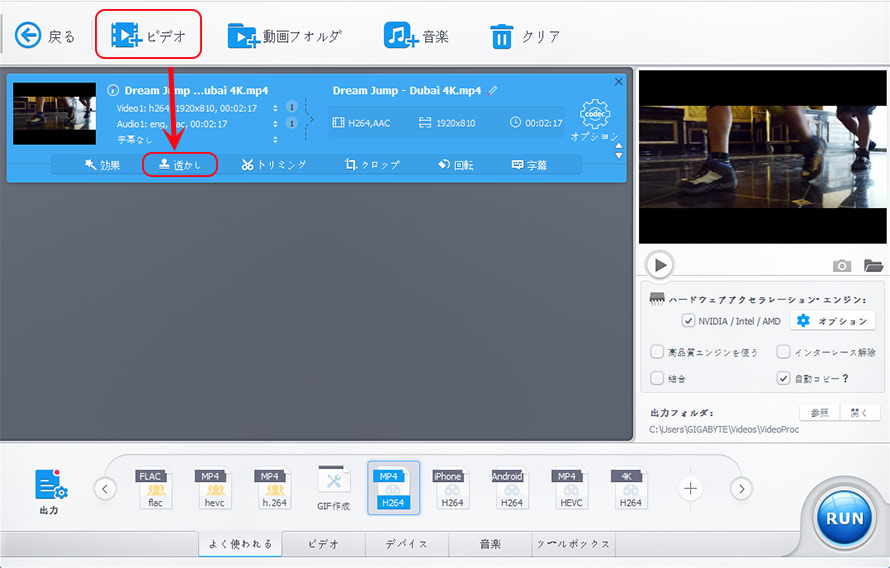Go back with the 戻る button

(x=45, y=36)
